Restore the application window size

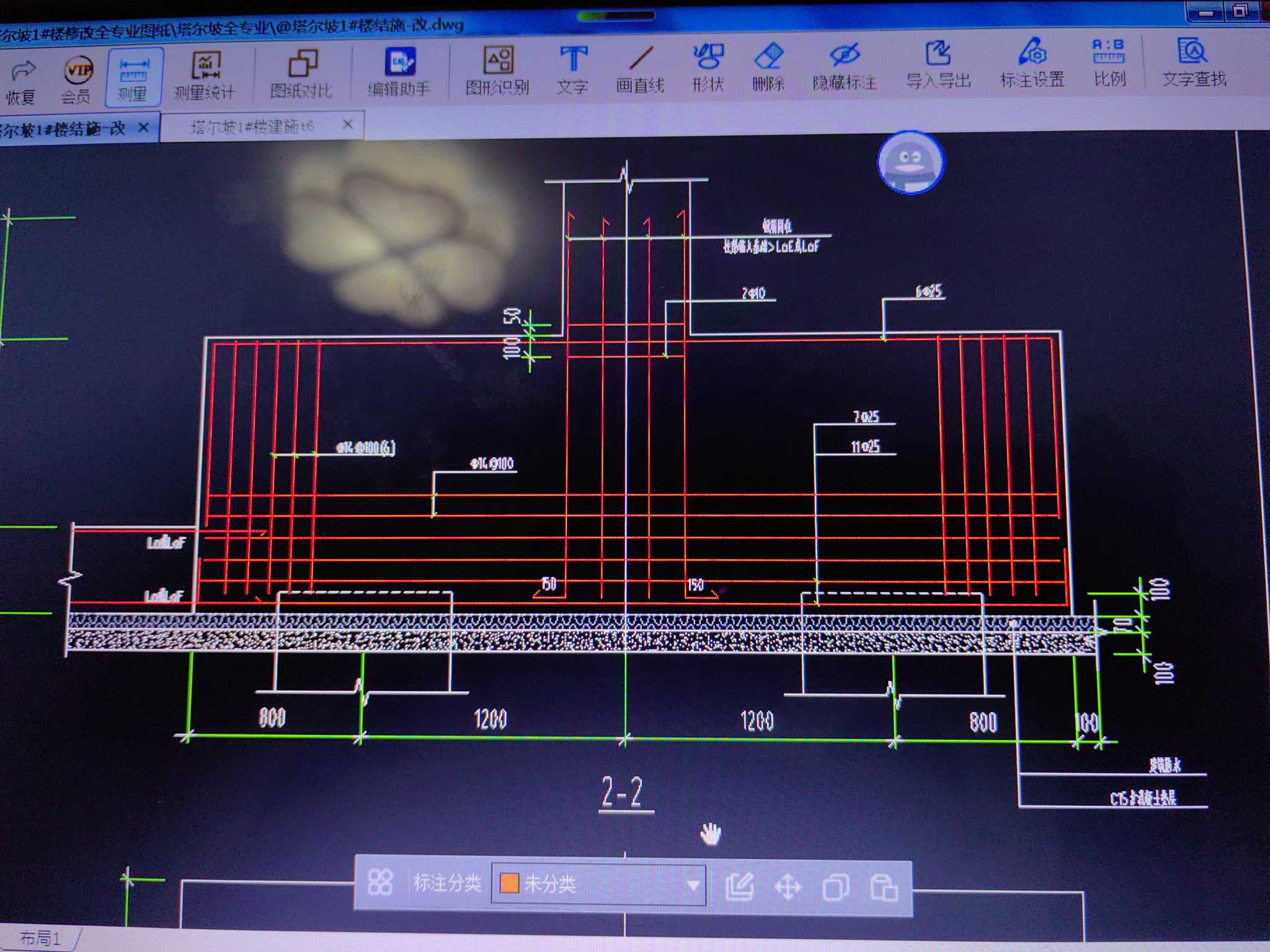(1240, 11)
